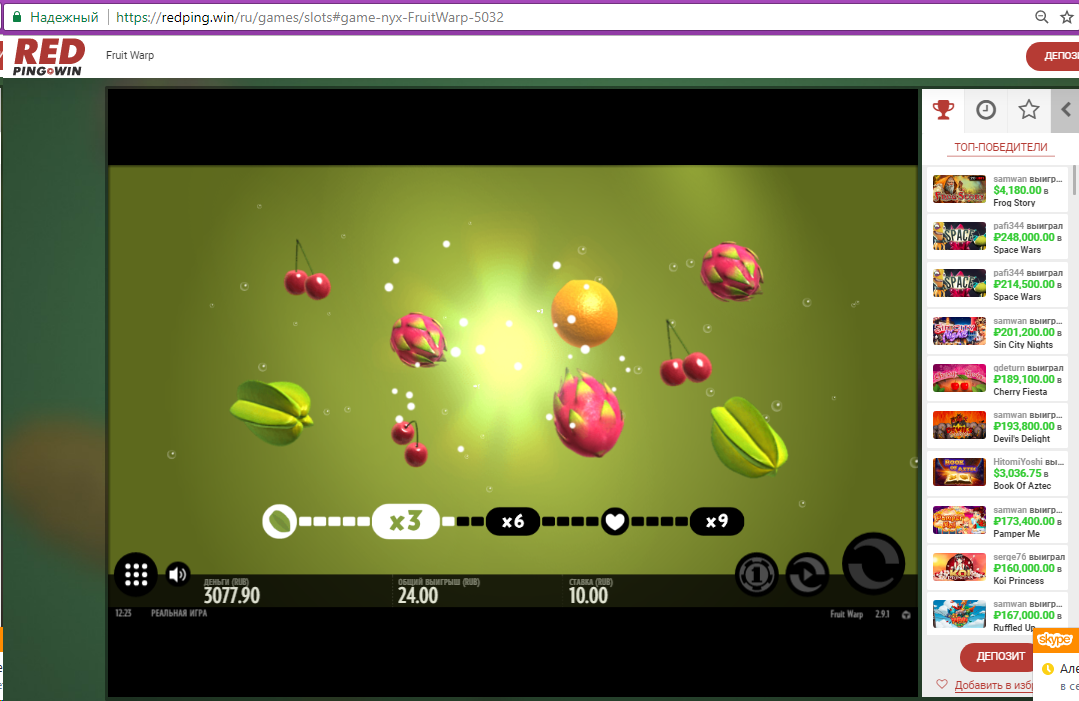The width and height of the screenshot is (1079, 701).
Task: Click the $3,036.75 winning amount
Action: click(1017, 473)
